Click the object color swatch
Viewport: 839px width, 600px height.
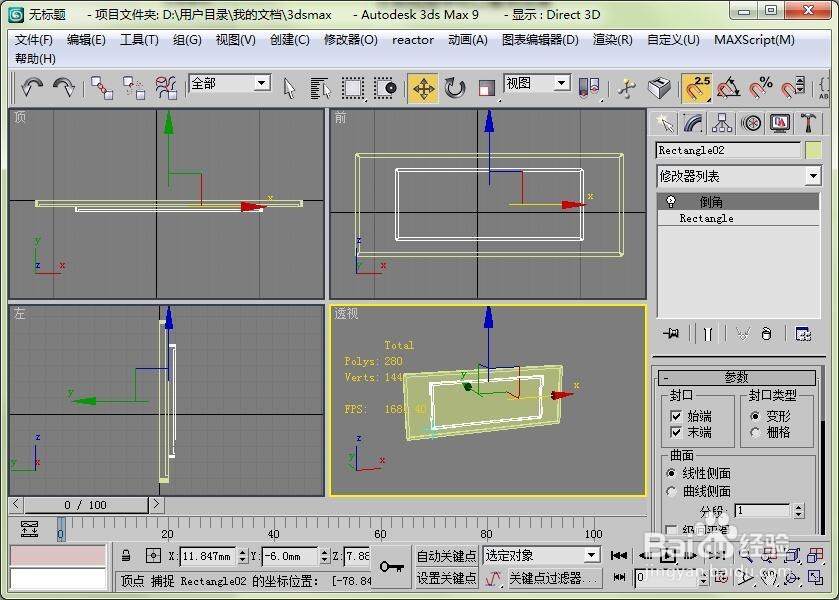tap(813, 150)
